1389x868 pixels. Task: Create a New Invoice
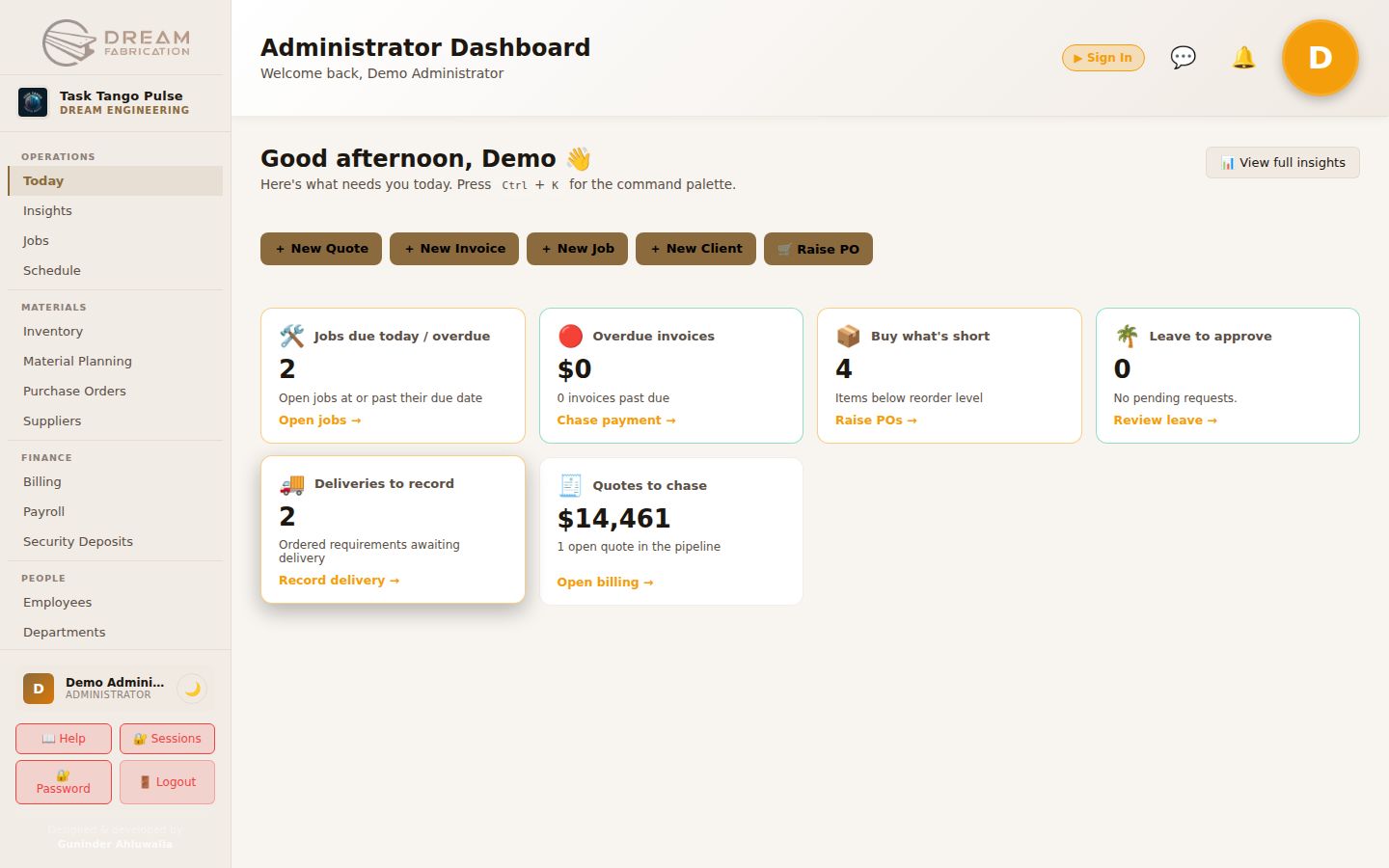[x=454, y=249]
